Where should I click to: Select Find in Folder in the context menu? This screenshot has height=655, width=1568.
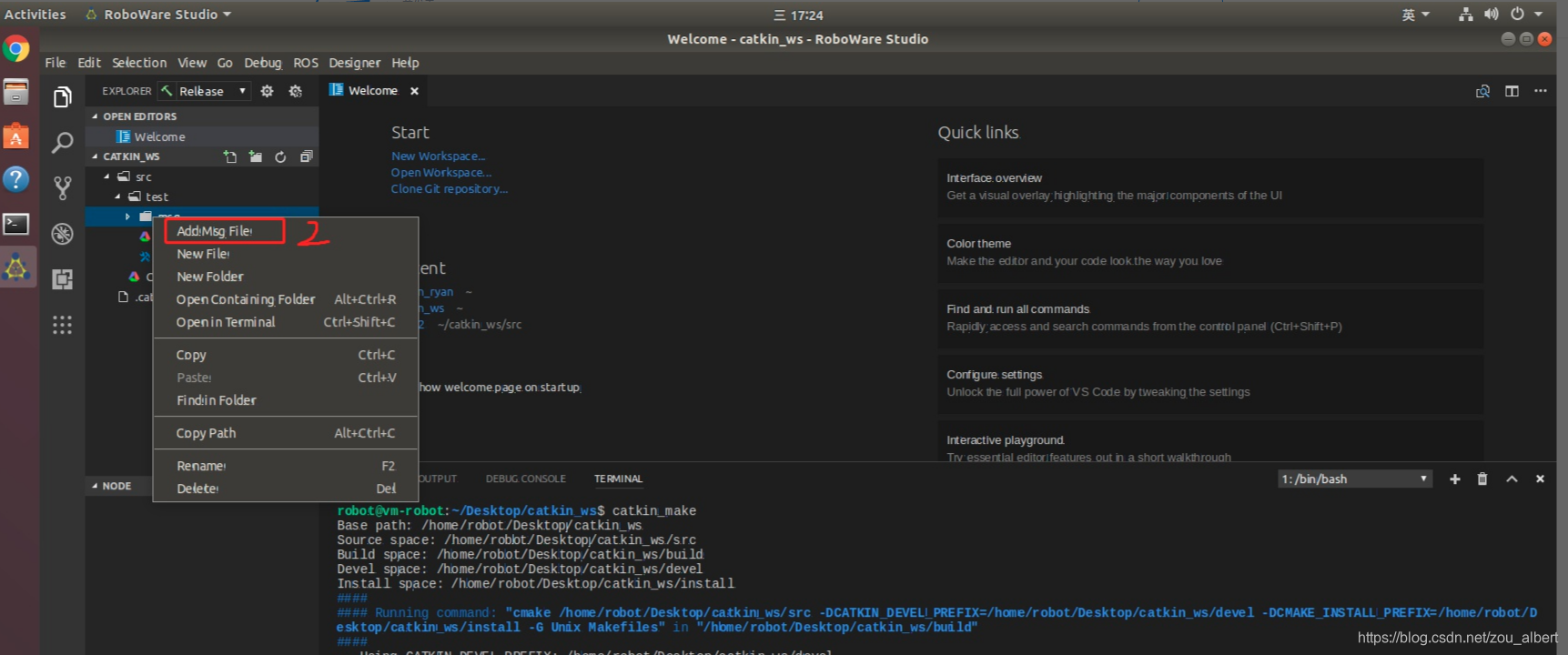(x=285, y=400)
